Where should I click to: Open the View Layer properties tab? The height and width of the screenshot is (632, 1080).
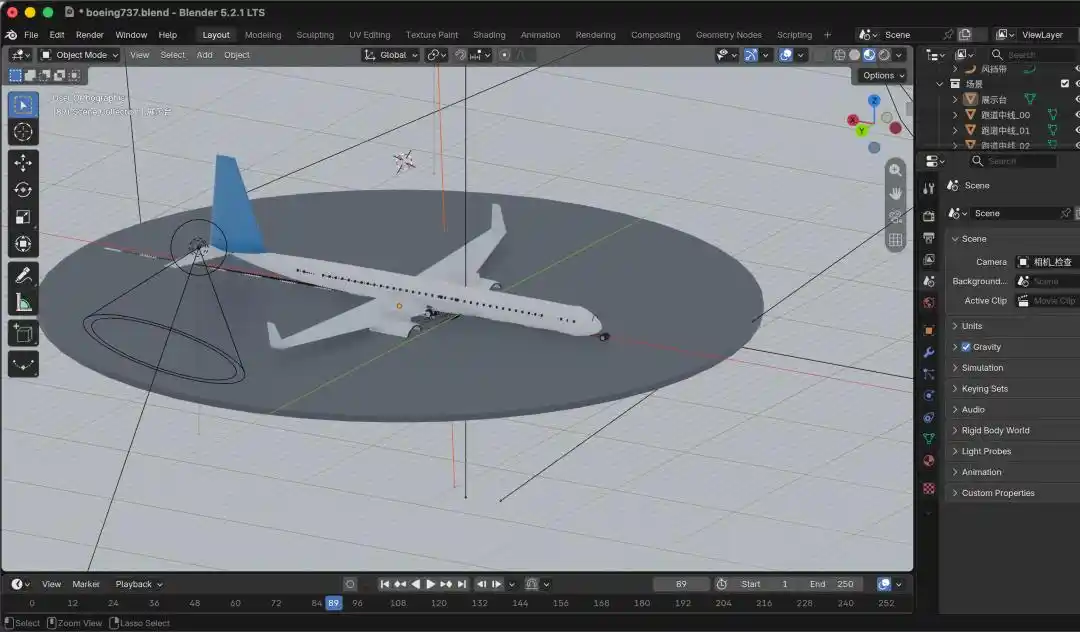[x=928, y=260]
